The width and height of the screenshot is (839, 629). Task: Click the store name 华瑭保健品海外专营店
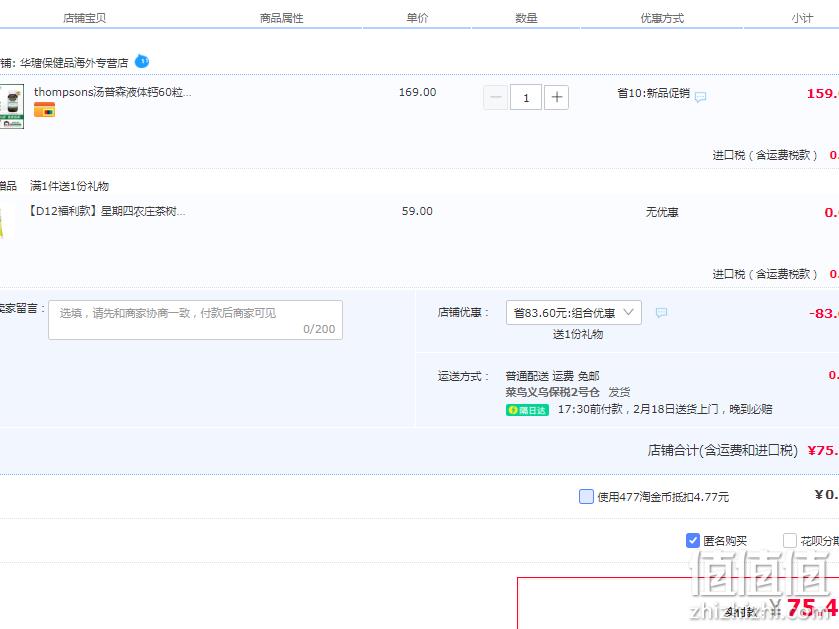(x=74, y=63)
